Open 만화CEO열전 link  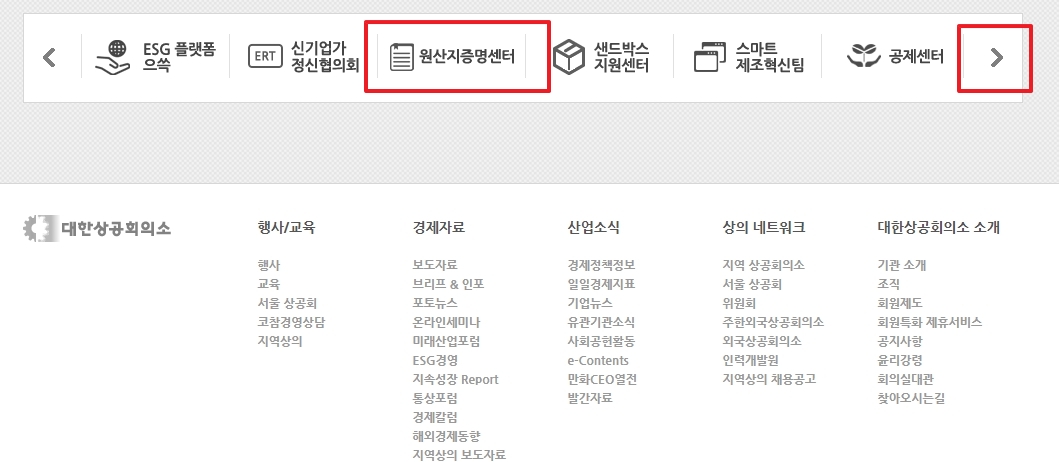click(602, 380)
